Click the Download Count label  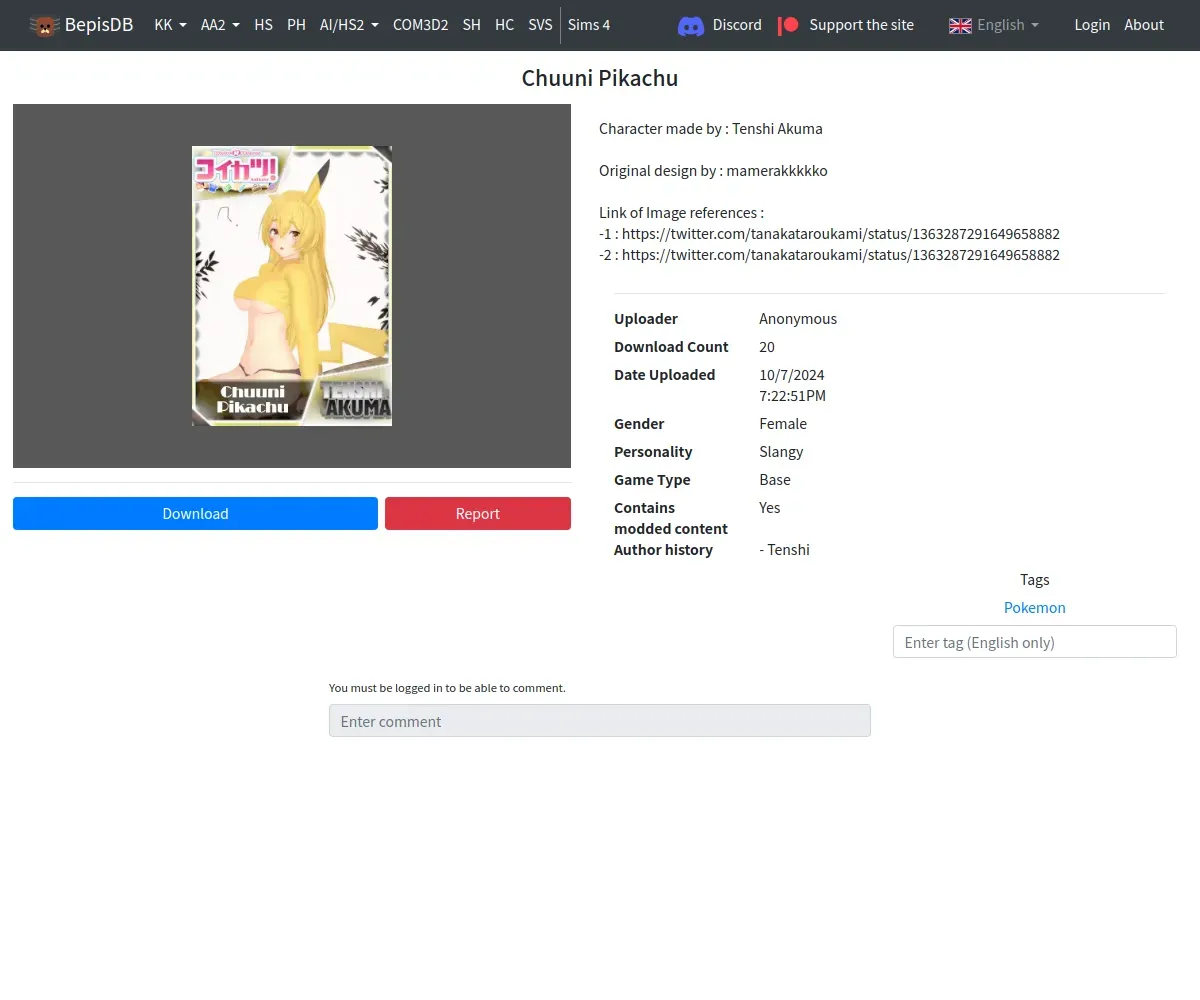pyautogui.click(x=671, y=347)
